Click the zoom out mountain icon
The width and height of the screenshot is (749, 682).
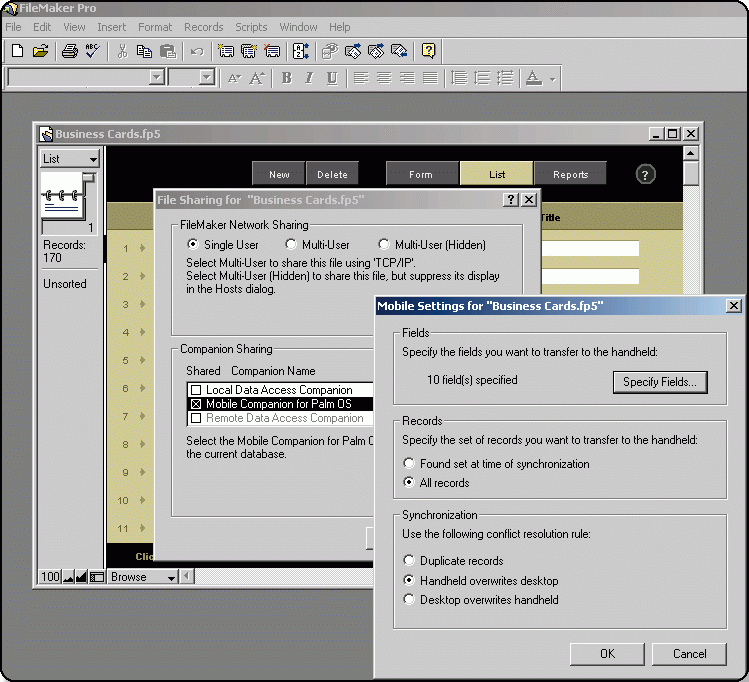[68, 577]
